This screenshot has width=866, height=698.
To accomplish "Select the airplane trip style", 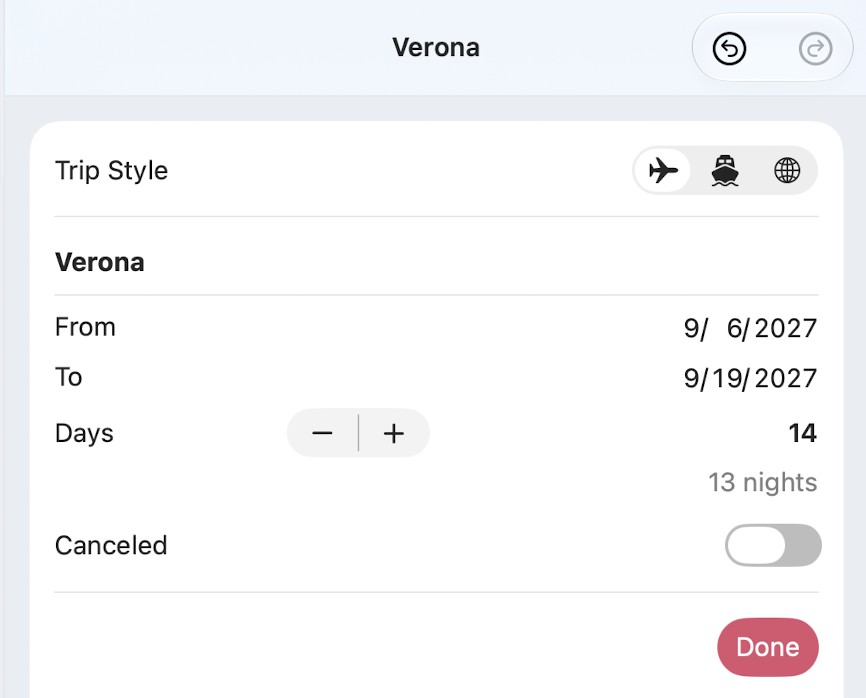I will [663, 170].
